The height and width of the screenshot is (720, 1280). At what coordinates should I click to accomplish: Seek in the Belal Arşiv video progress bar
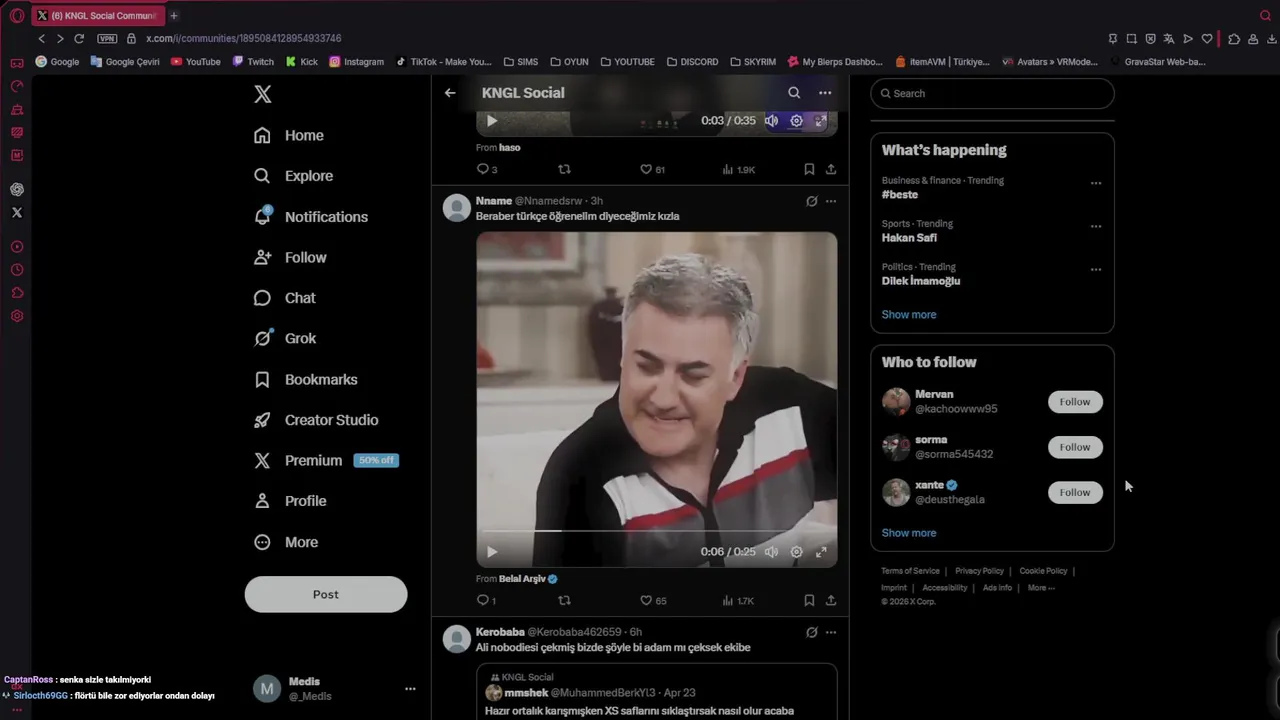coord(657,531)
